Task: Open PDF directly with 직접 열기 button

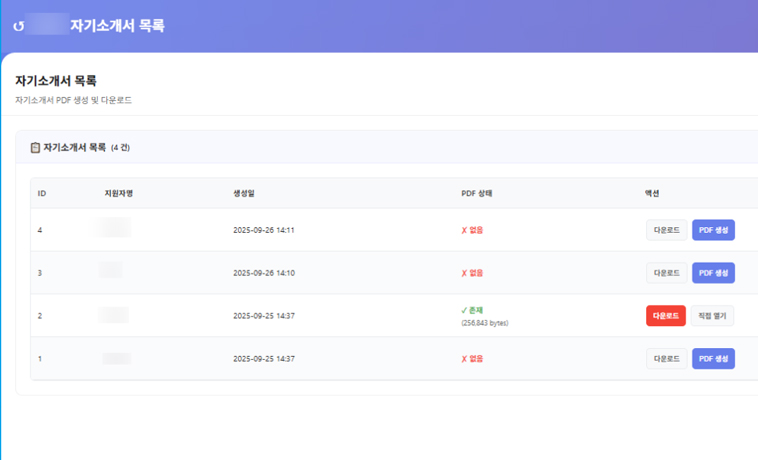Action: 712,316
